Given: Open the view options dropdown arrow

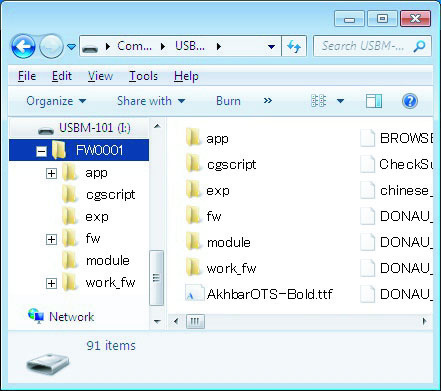Looking at the screenshot, I should point(340,101).
